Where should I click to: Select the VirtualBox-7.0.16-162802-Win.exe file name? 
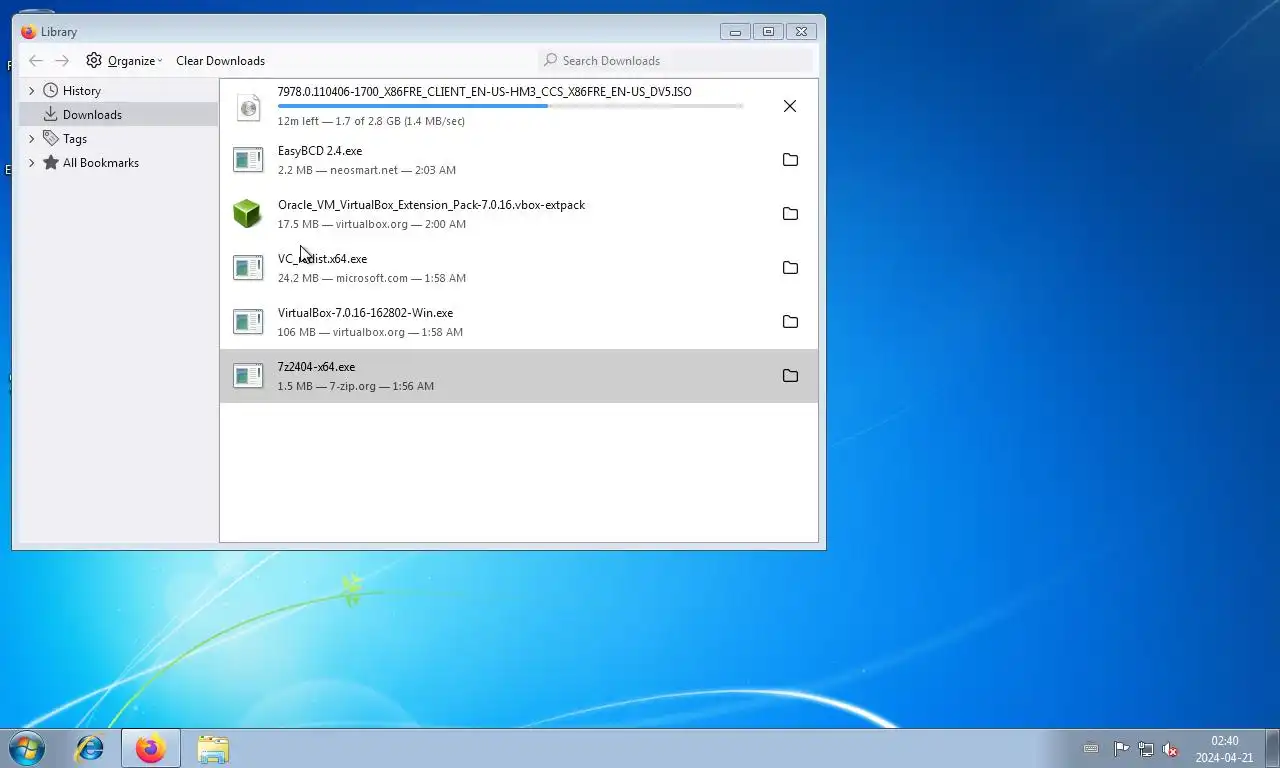[365, 313]
